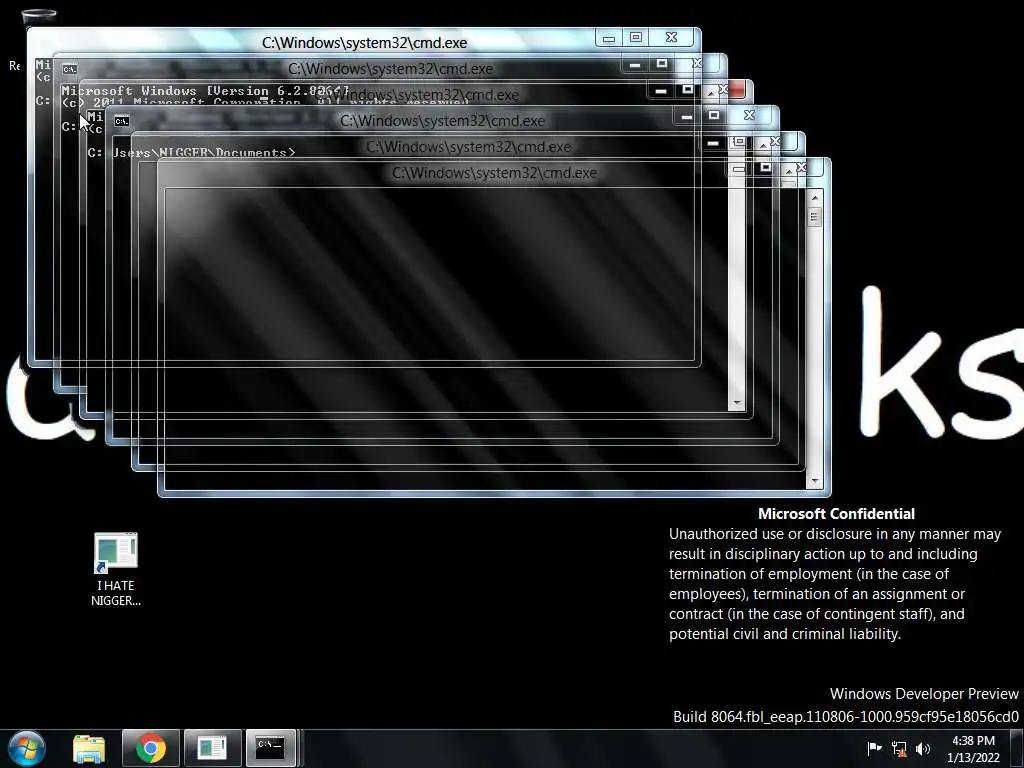Click the bottom arrow of the outermost cmd scrollbar
This screenshot has height=768, width=1024.
(814, 481)
